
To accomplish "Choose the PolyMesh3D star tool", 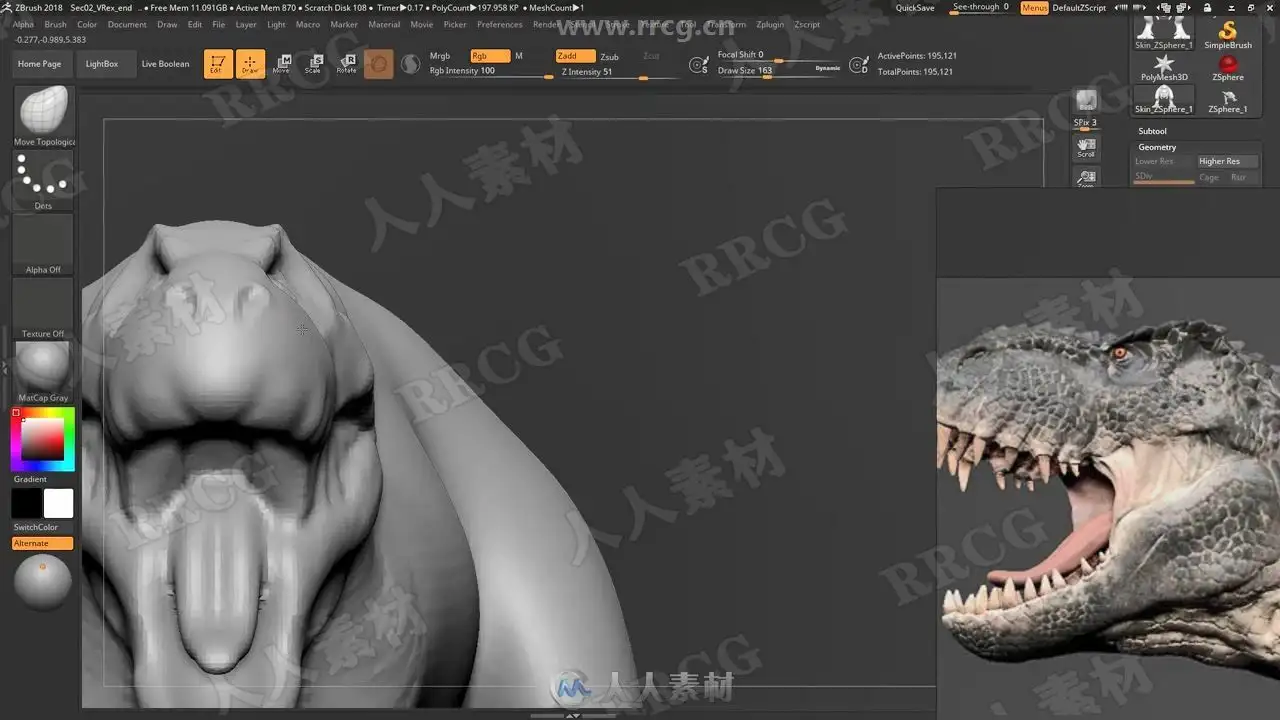I will pos(1164,67).
